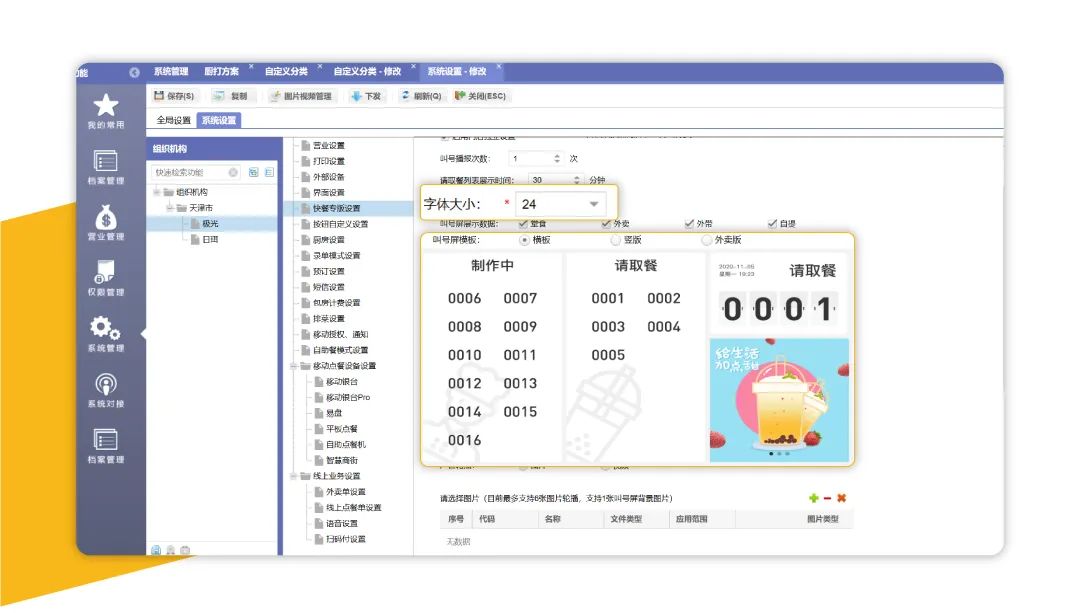Adjust the 请取餐列表展示时间 spinner arrows
1080x613 pixels.
click(577, 180)
